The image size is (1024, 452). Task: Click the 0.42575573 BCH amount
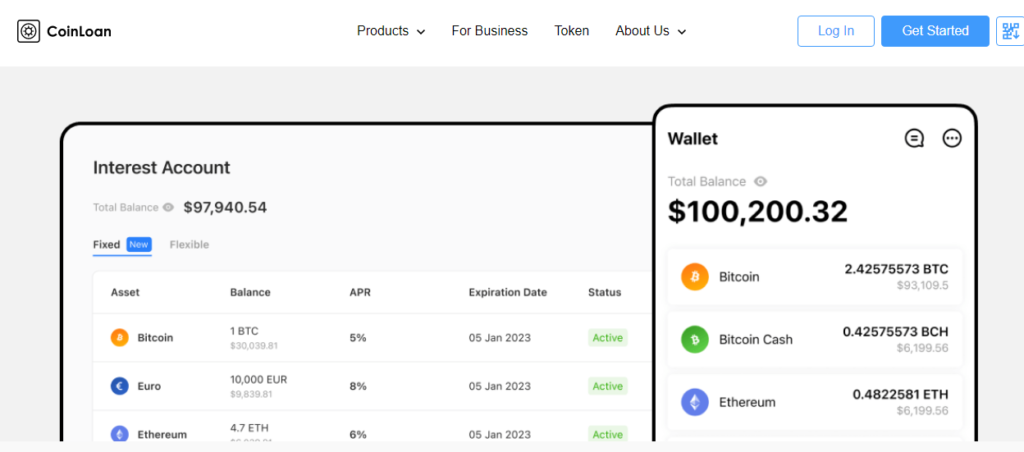click(895, 332)
